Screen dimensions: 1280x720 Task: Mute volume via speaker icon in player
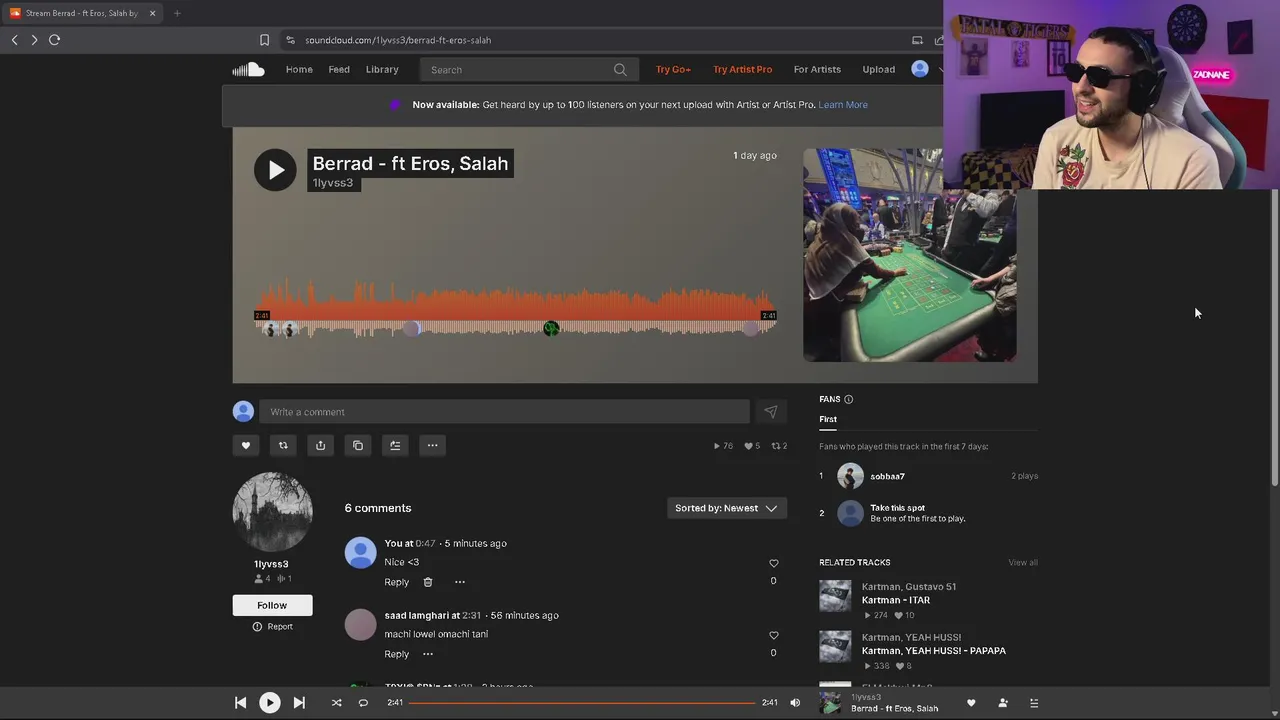(795, 703)
